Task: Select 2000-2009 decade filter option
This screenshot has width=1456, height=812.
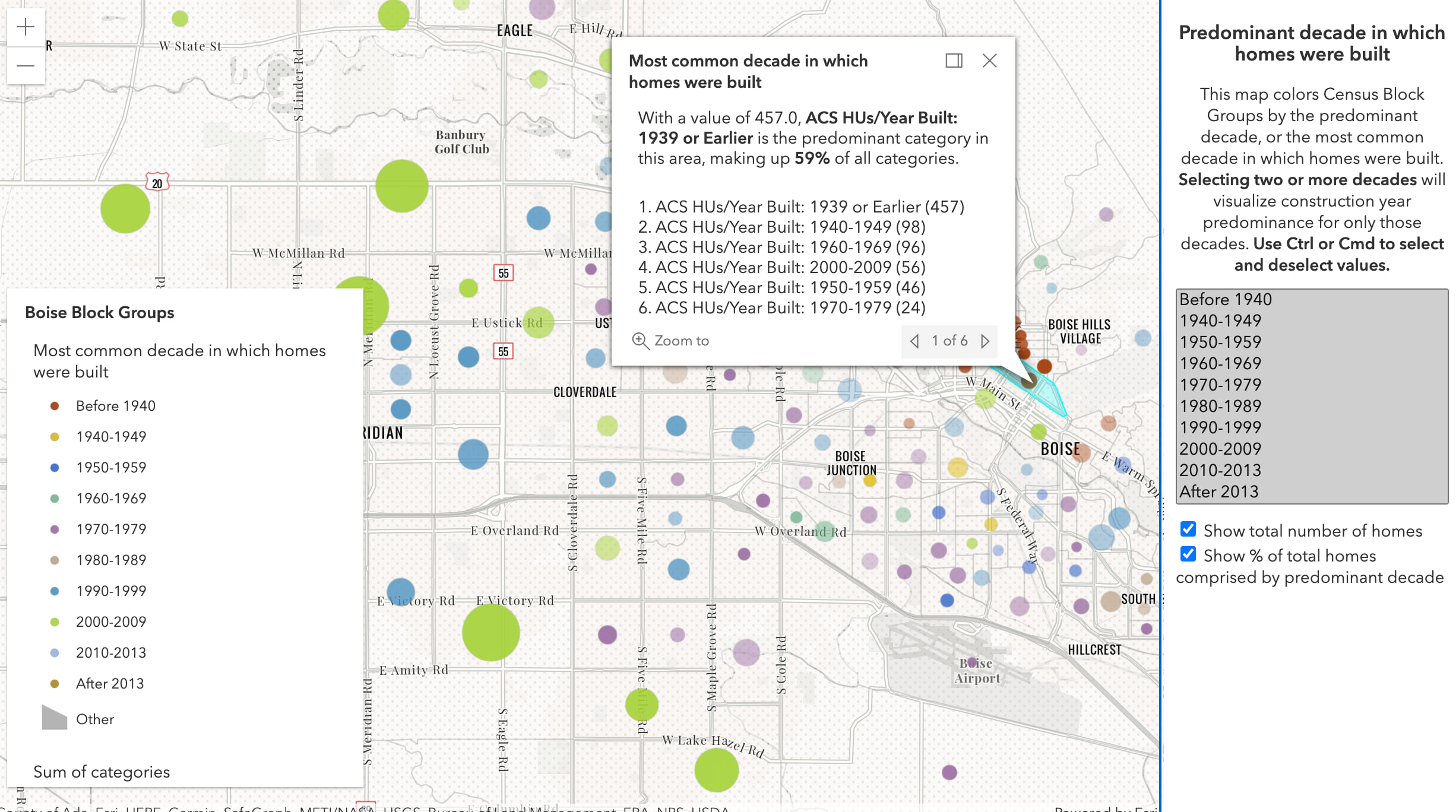Action: 1221,448
